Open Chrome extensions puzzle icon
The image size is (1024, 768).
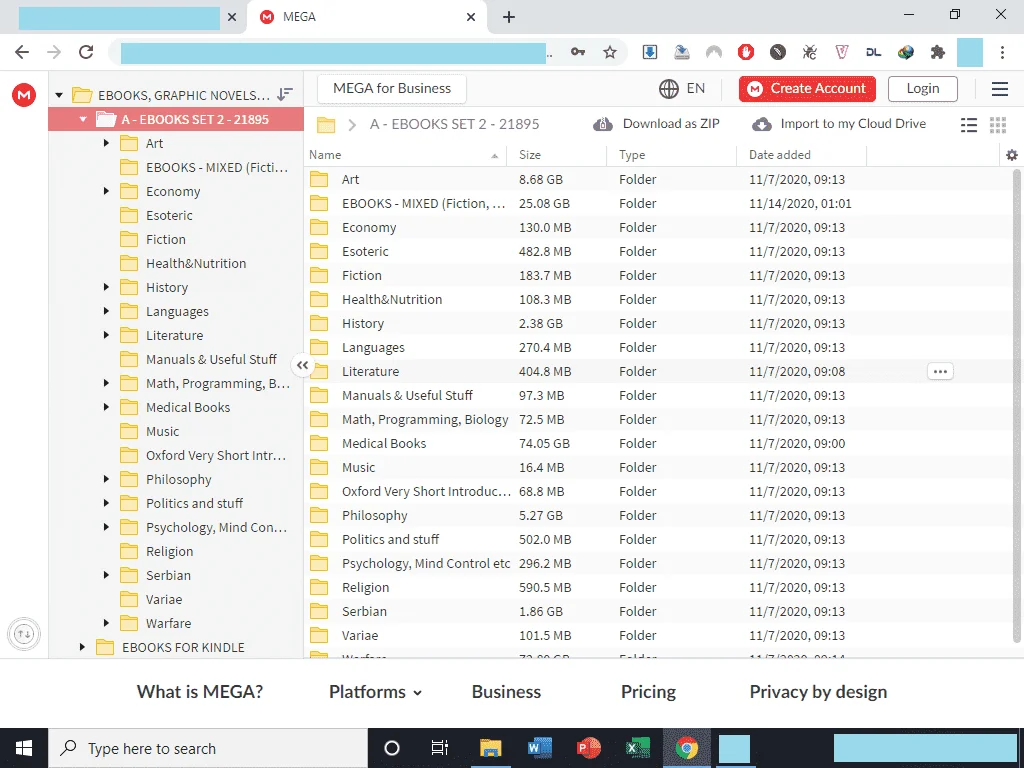(x=938, y=52)
